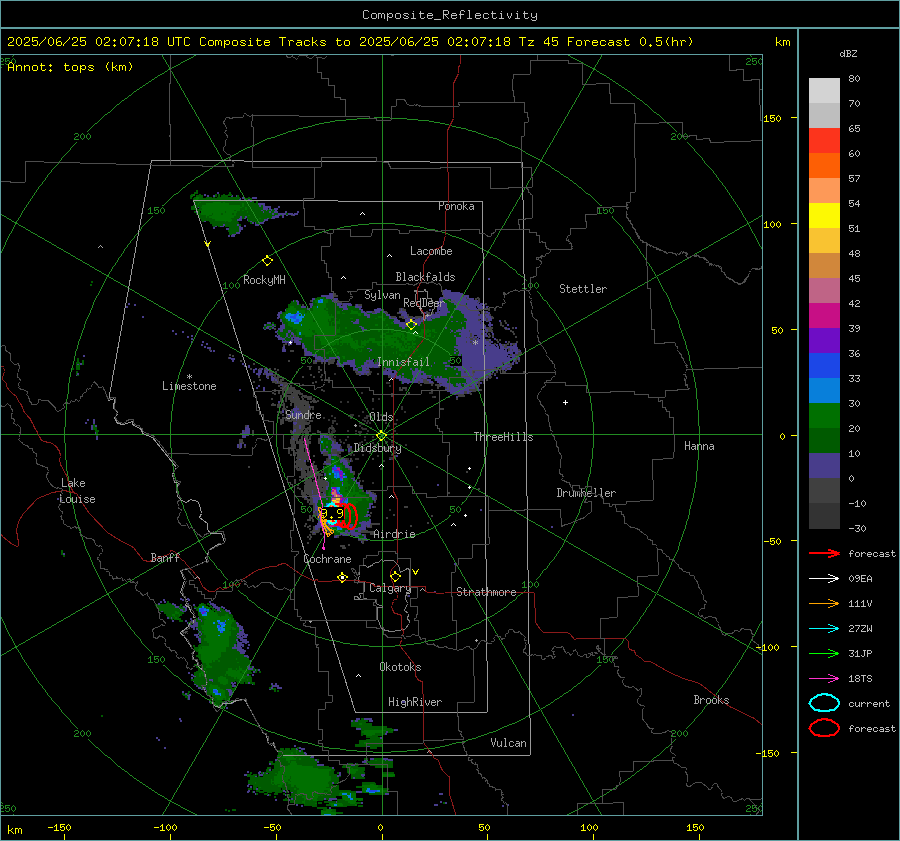Click the storm cell tops label 9.9
This screenshot has height=841, width=900.
pos(332,513)
